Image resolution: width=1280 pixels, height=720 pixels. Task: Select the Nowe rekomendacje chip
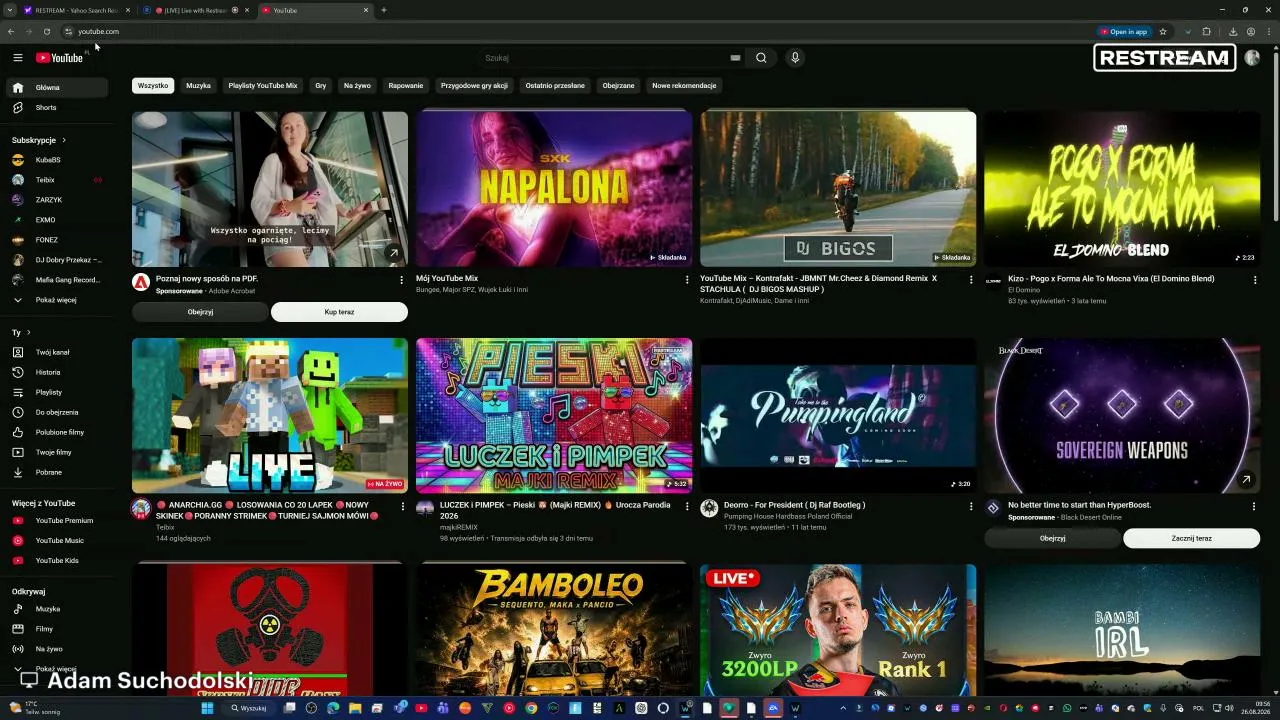tap(684, 85)
